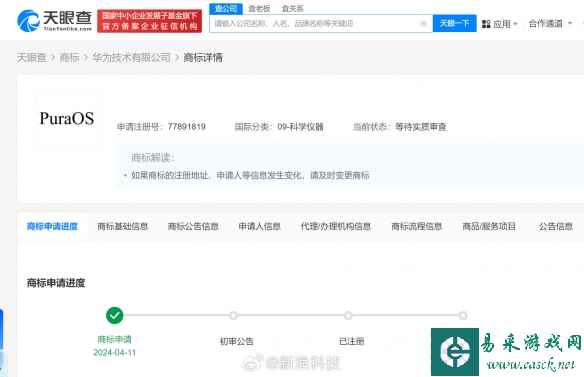The height and width of the screenshot is (377, 584).
Task: Open the 合作通道 dropdown
Action: point(550,24)
